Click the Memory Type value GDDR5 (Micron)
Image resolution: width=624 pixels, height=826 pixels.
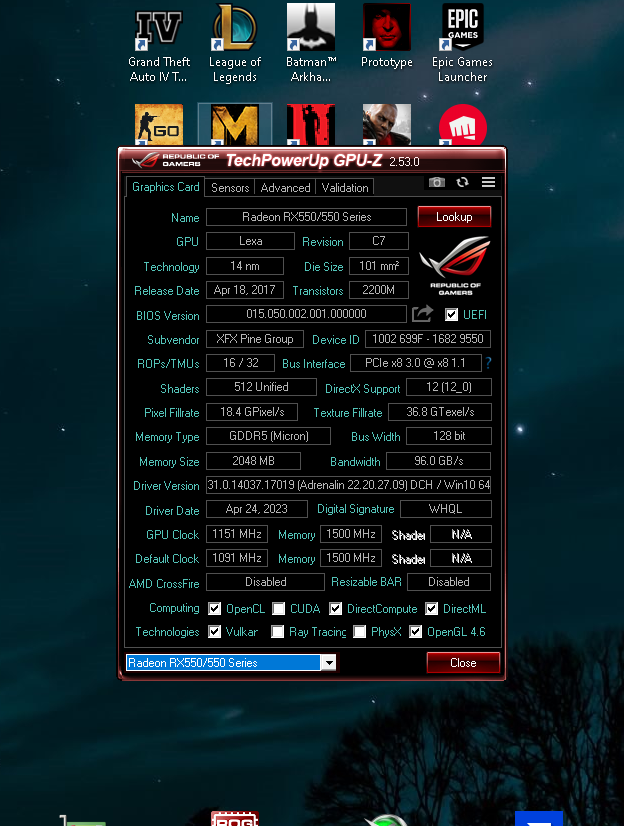tap(269, 436)
